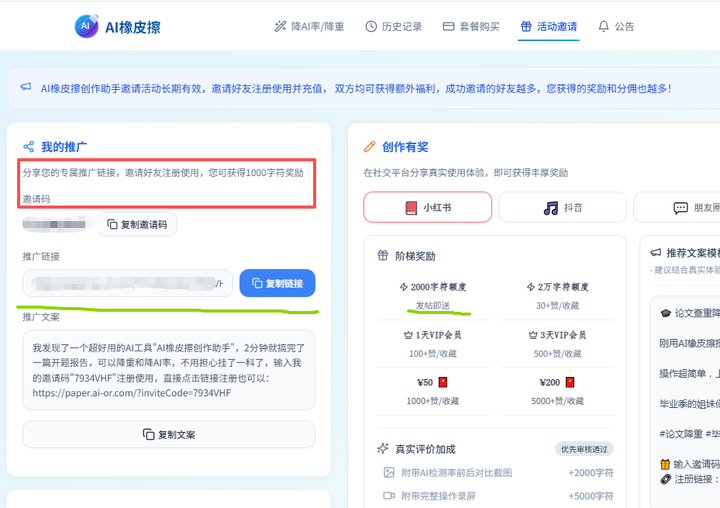This screenshot has height=508, width=720.
Task: Select the 小红书 platform tab
Action: (427, 208)
